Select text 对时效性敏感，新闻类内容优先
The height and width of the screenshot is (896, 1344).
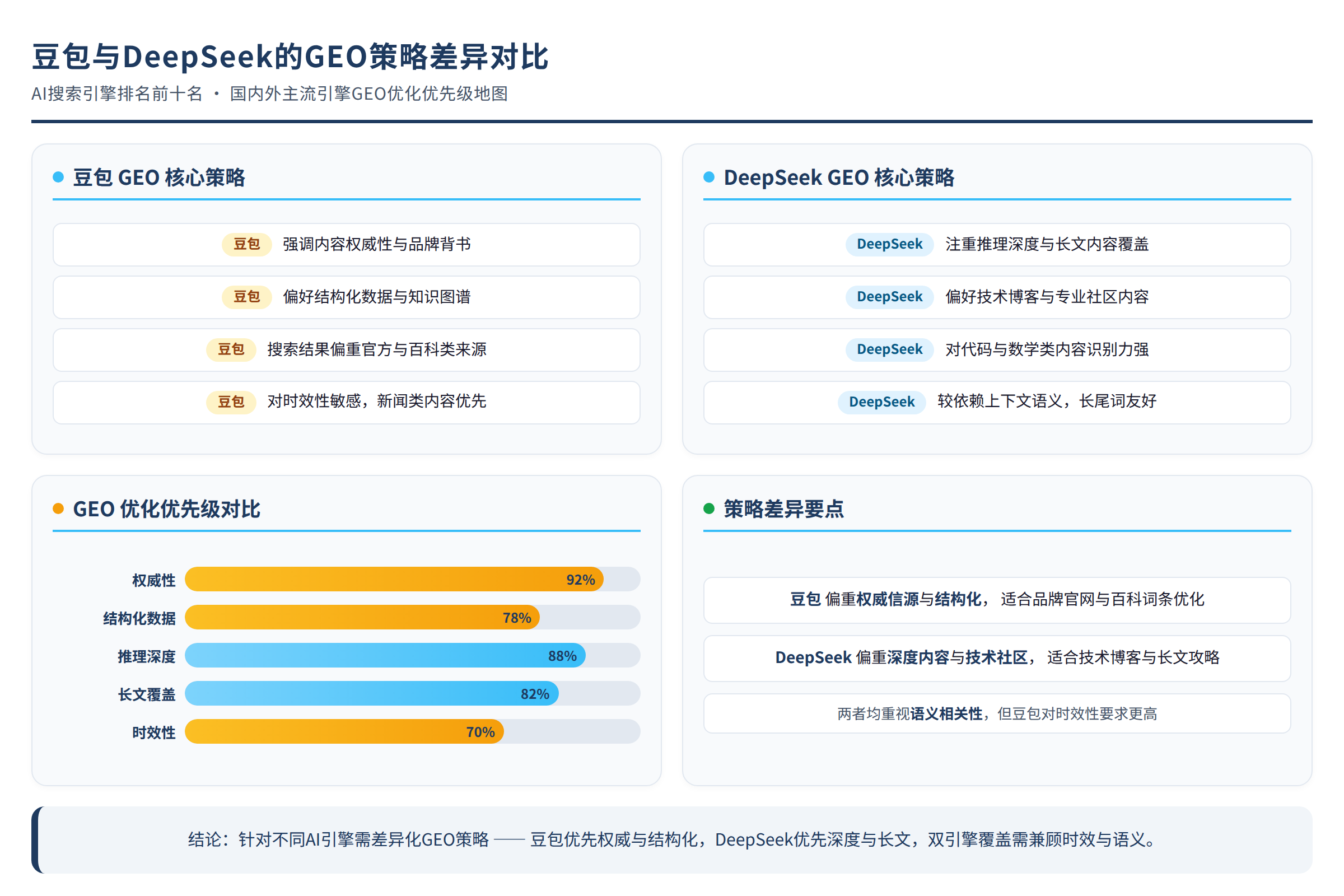[x=377, y=402]
